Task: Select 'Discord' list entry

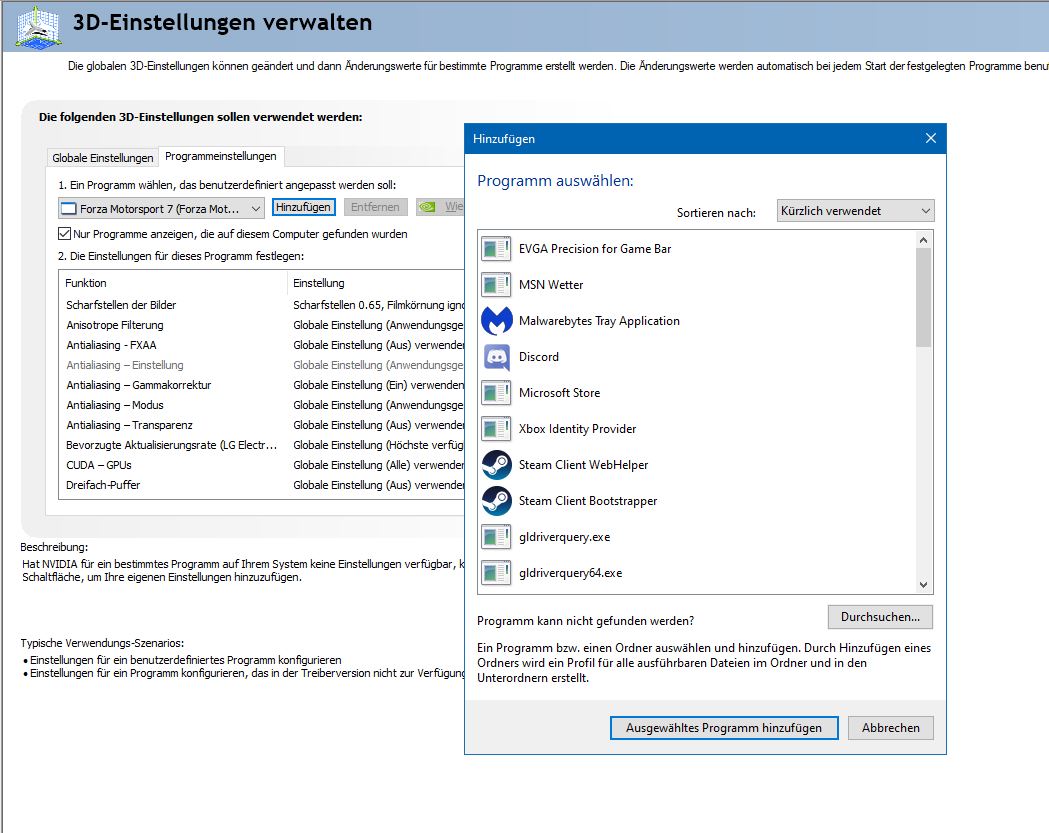Action: coord(696,357)
